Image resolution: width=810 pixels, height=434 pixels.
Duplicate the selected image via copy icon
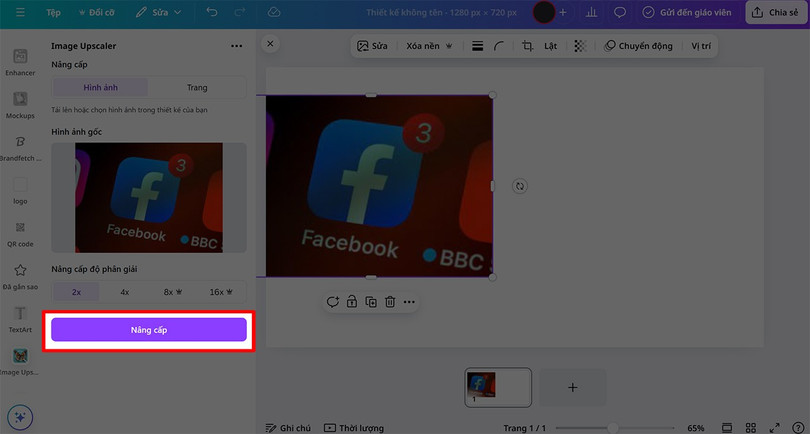tap(371, 301)
